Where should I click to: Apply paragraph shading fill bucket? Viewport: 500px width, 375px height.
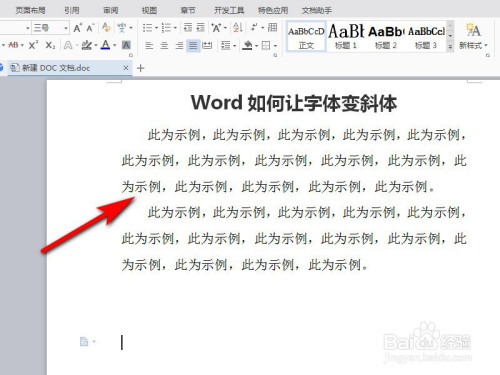247,46
